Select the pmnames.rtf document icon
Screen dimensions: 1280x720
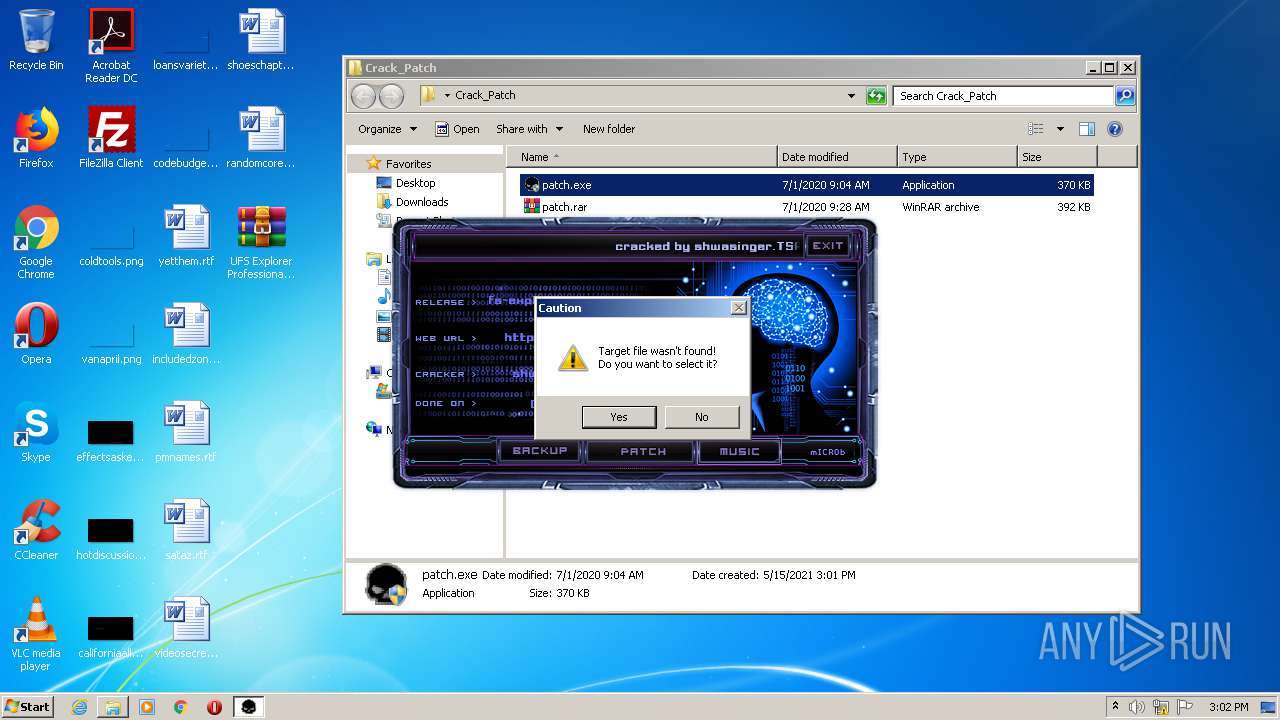[186, 432]
